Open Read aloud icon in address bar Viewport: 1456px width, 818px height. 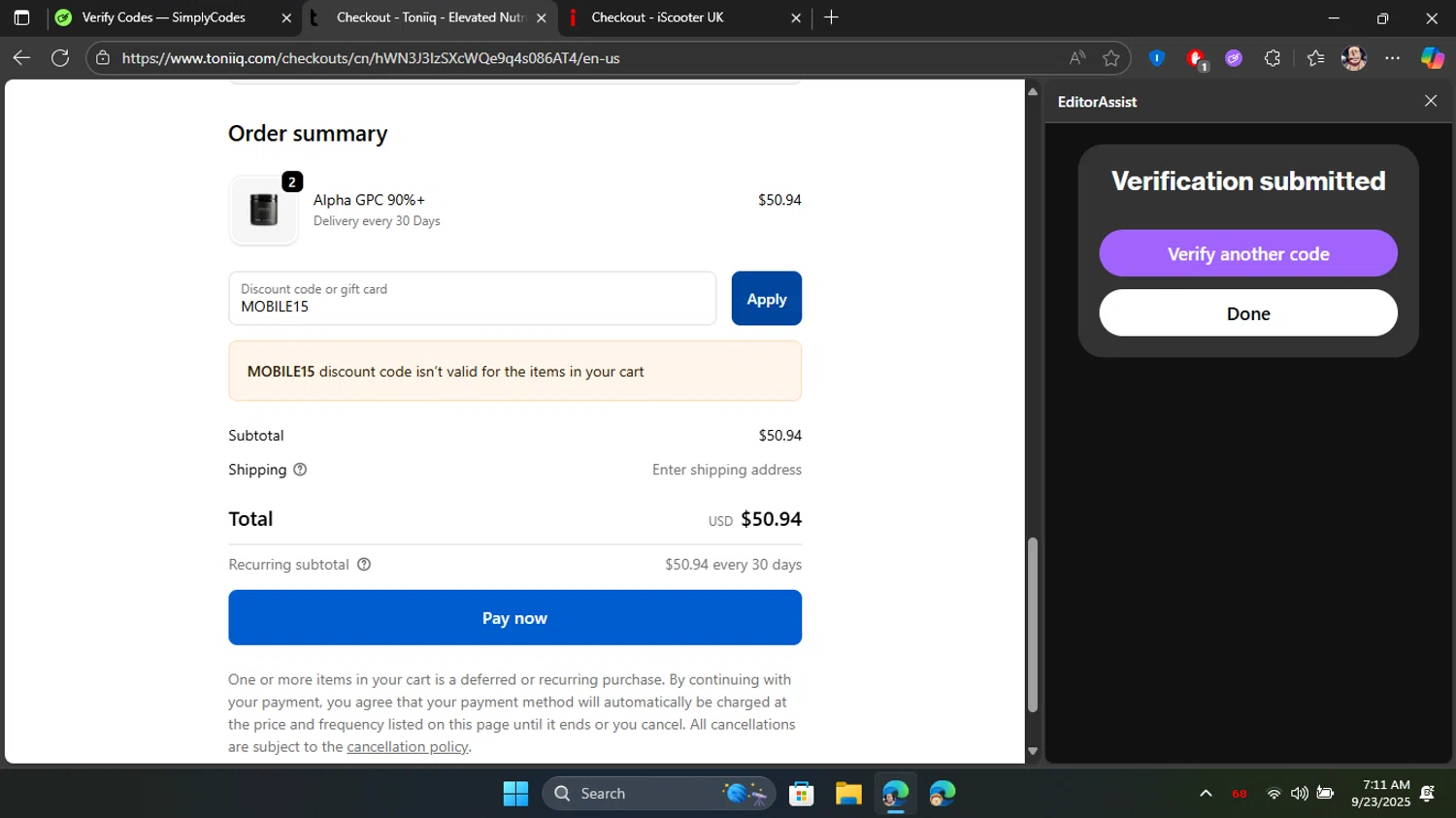click(1077, 58)
